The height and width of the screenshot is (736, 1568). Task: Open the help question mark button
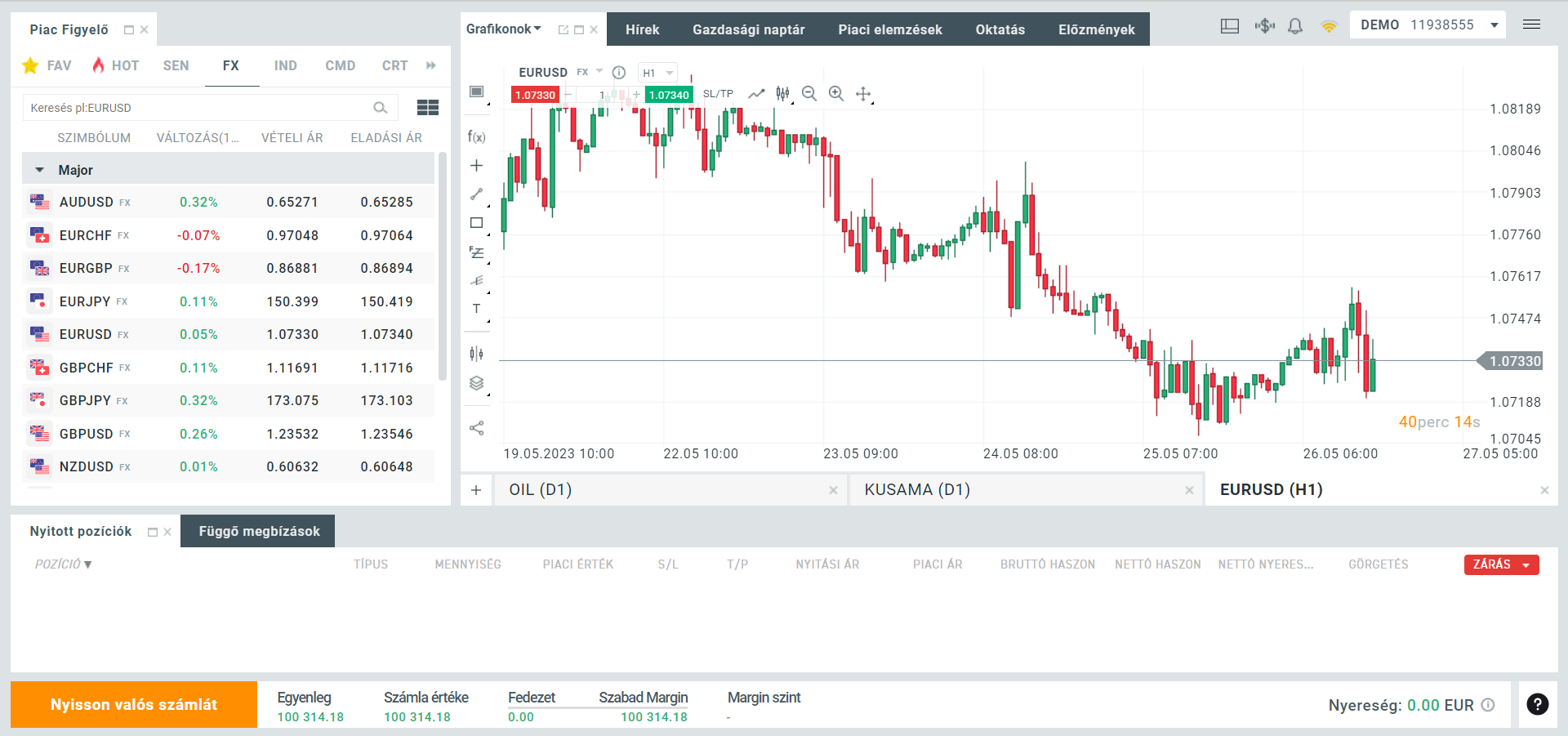point(1538,704)
